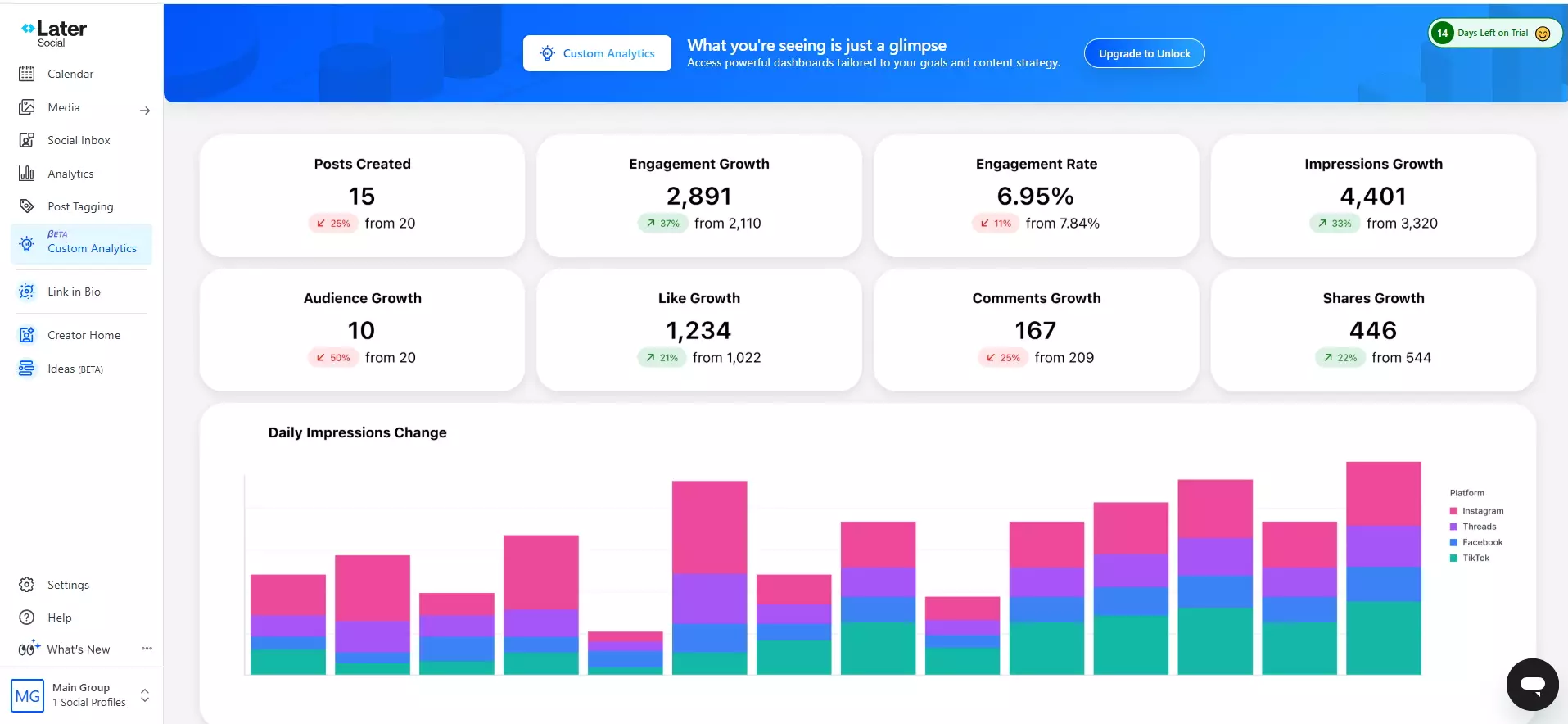This screenshot has width=1568, height=724.
Task: Click the 37% increase badge under Engagement Growth
Action: pyautogui.click(x=662, y=224)
